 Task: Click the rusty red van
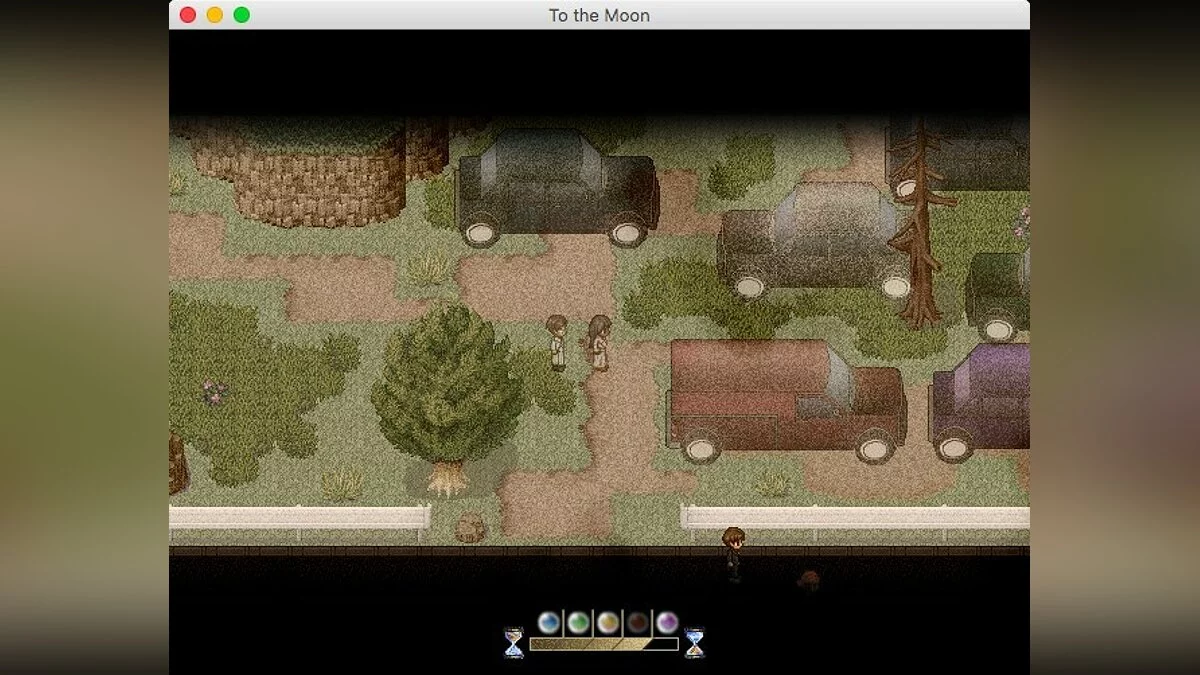(787, 400)
